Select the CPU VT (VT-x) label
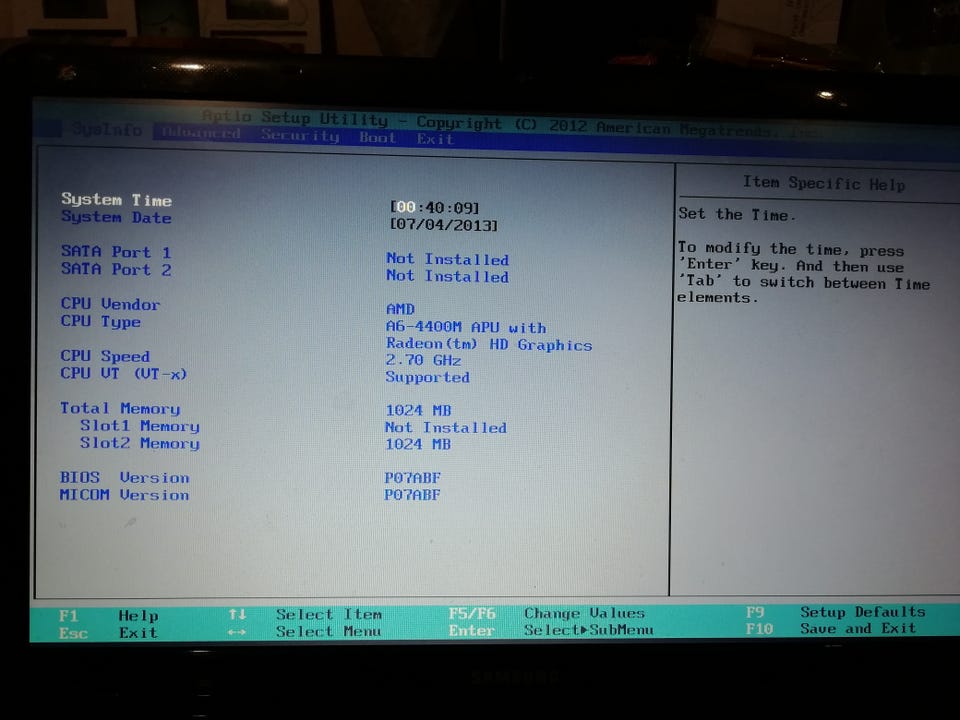Image resolution: width=960 pixels, height=720 pixels. 123,373
